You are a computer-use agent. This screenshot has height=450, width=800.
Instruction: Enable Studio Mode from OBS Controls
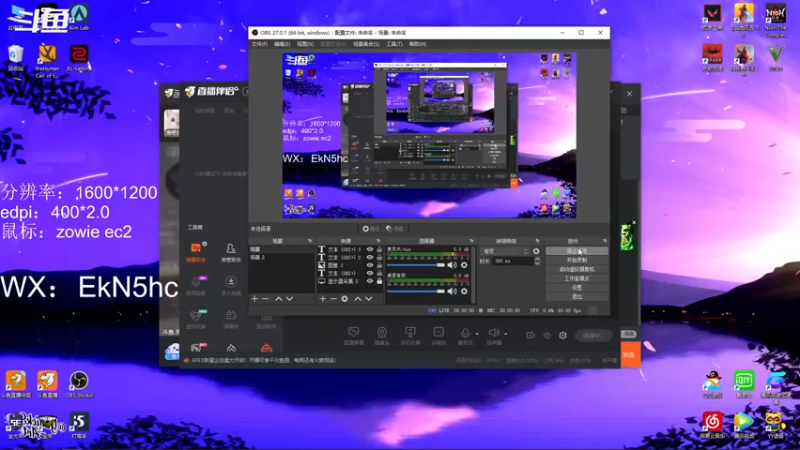point(577,279)
